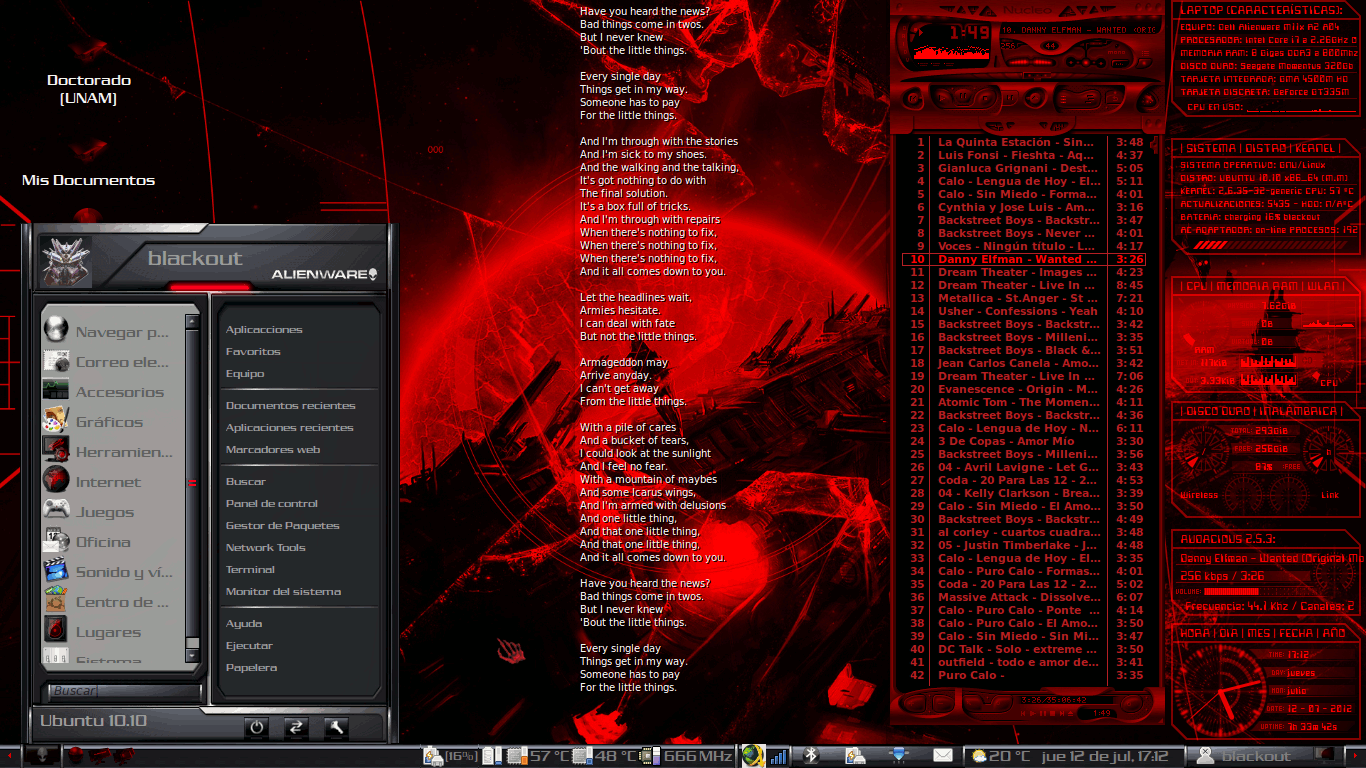Select playlist track 'Metallica - St.Anger'
This screenshot has height=768, width=1366.
click(x=1024, y=298)
